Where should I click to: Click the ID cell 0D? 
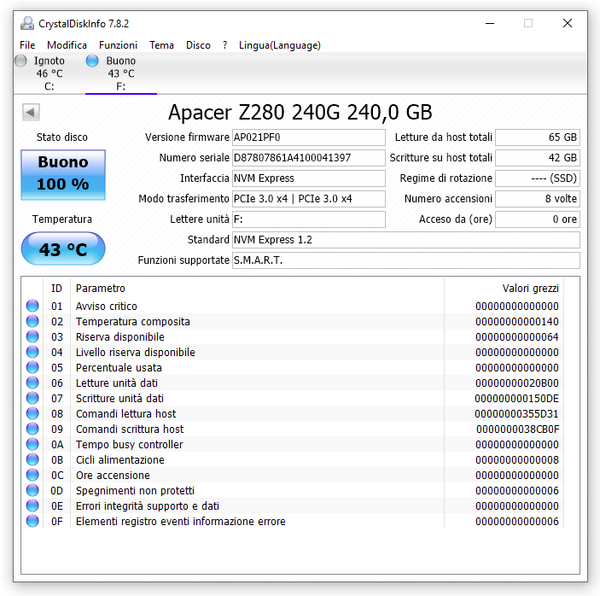click(57, 490)
